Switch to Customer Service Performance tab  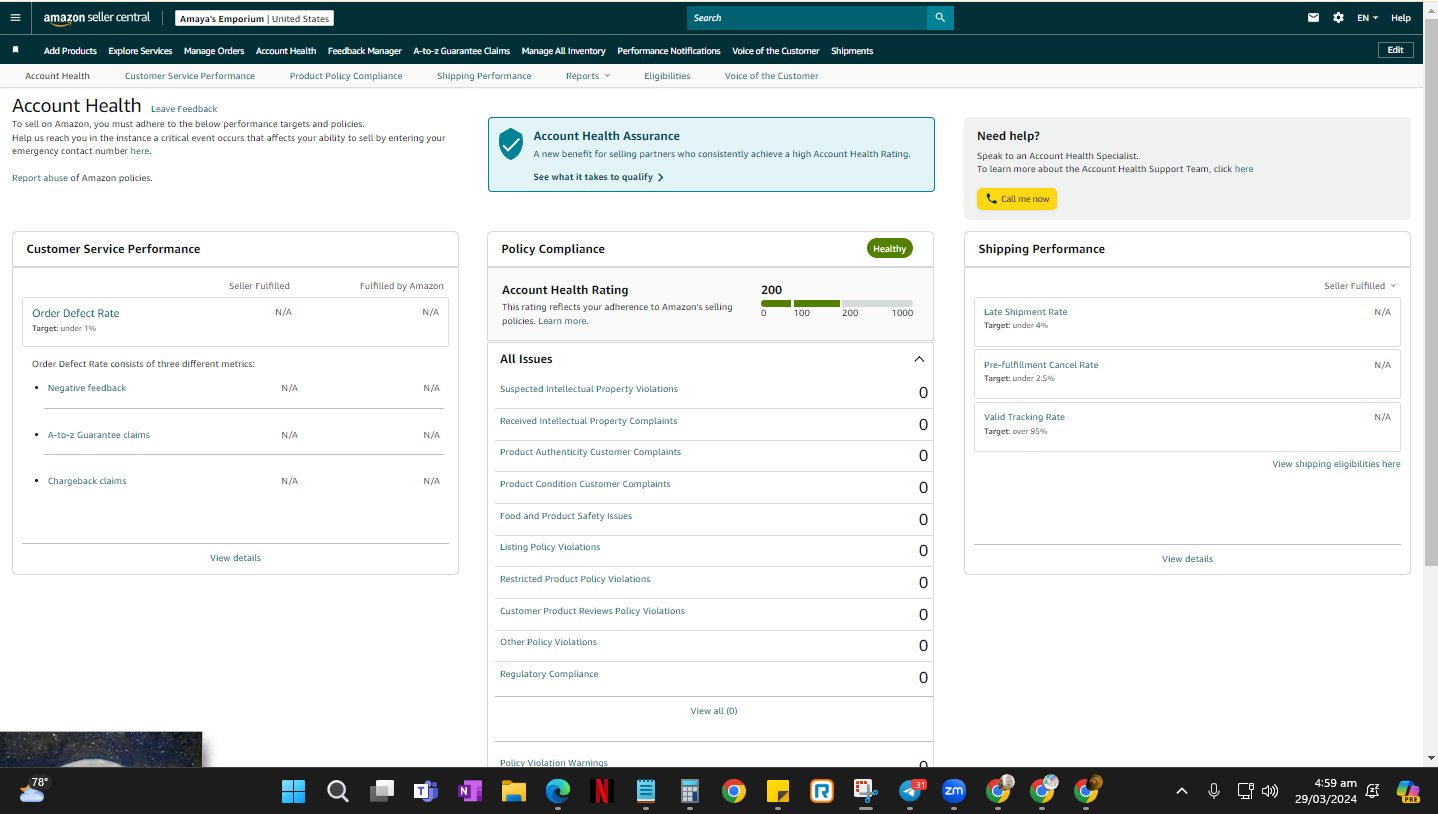(x=190, y=76)
